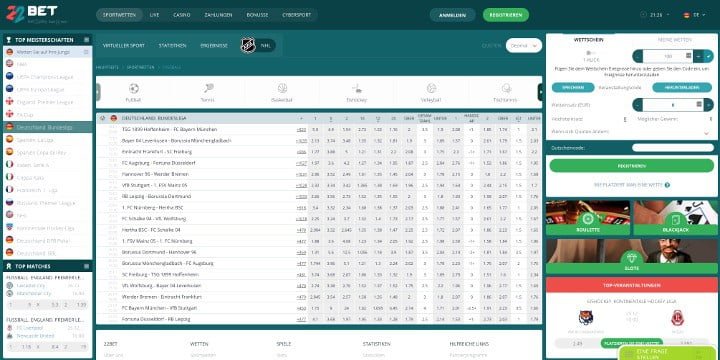
Task: Open the Quoten format dropdown
Action: [x=523, y=45]
